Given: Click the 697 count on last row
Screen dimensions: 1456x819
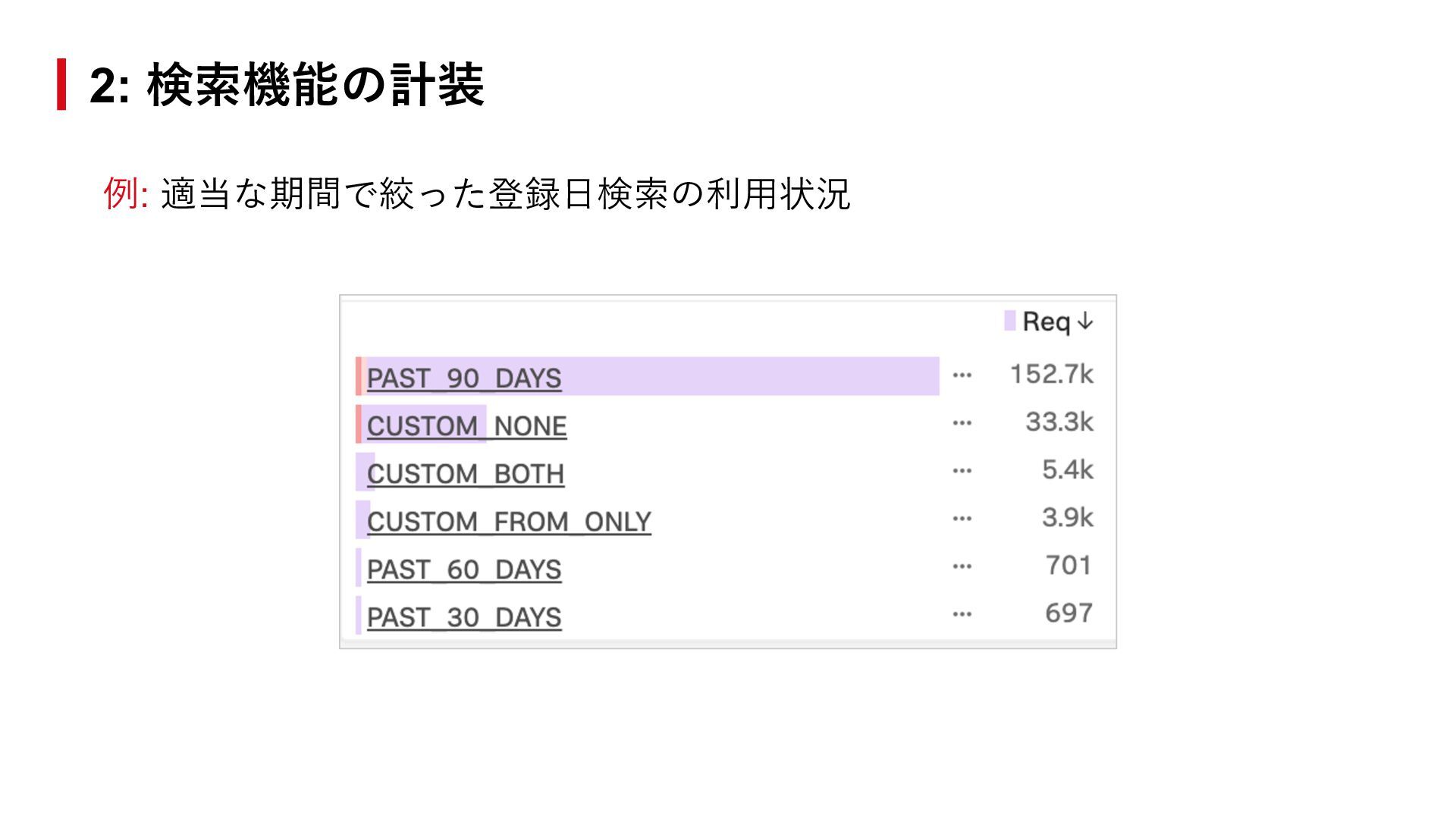Looking at the screenshot, I should point(1068,613).
